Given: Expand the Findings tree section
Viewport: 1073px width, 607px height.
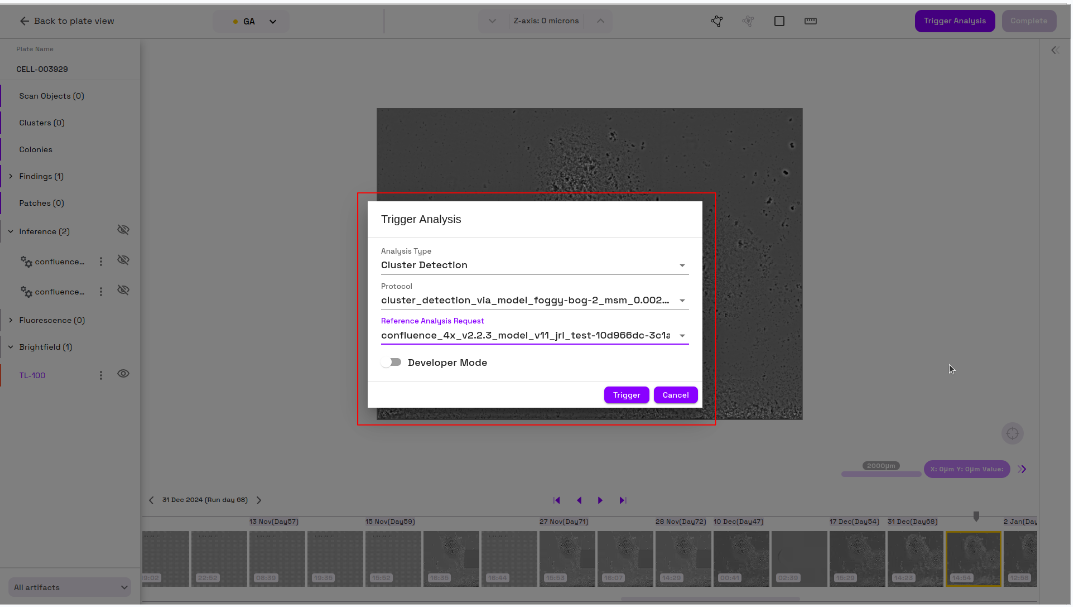Looking at the screenshot, I should point(11,177).
